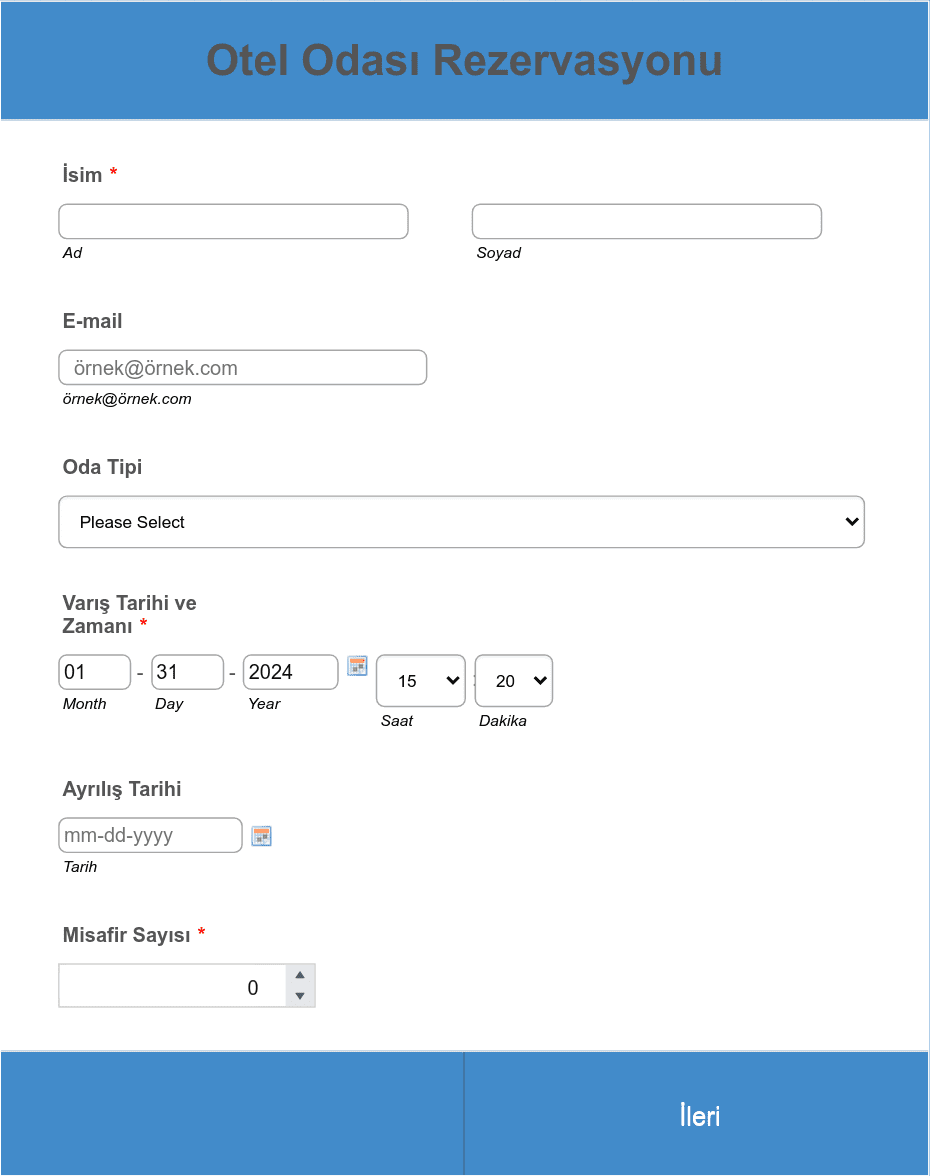
Task: Increase guest count with up arrow
Action: pyautogui.click(x=300, y=975)
